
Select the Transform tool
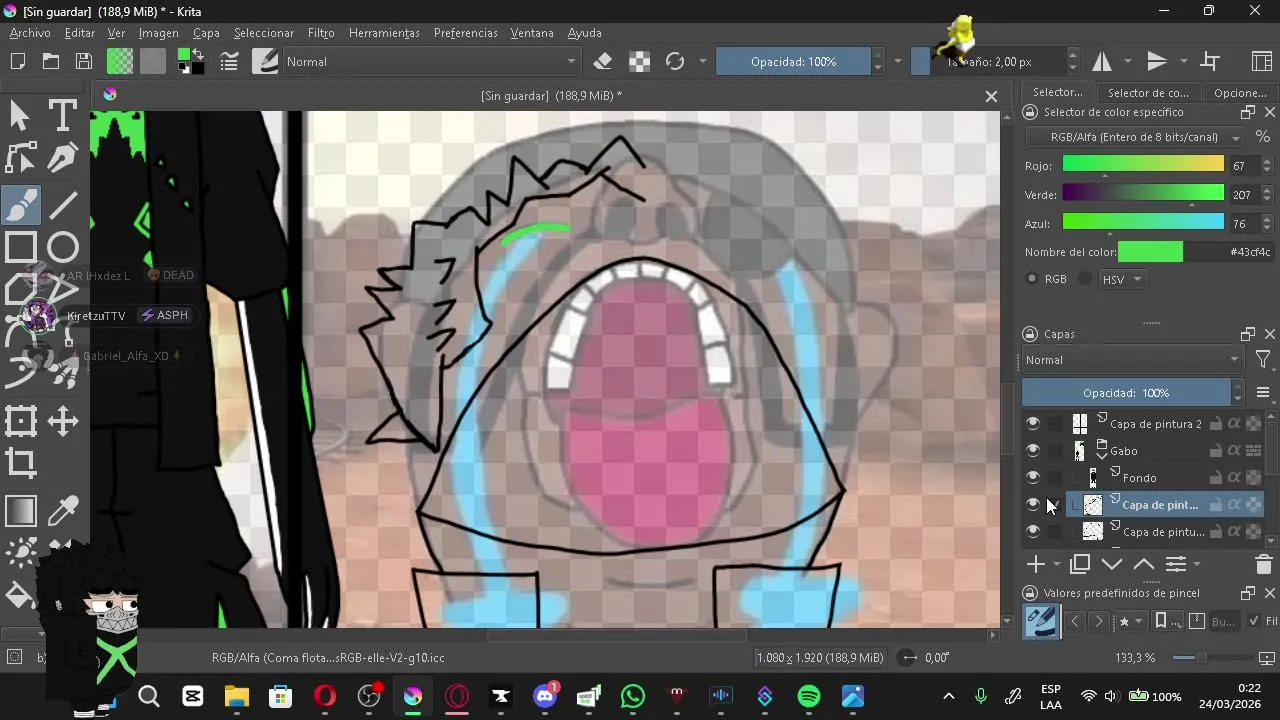coord(20,421)
